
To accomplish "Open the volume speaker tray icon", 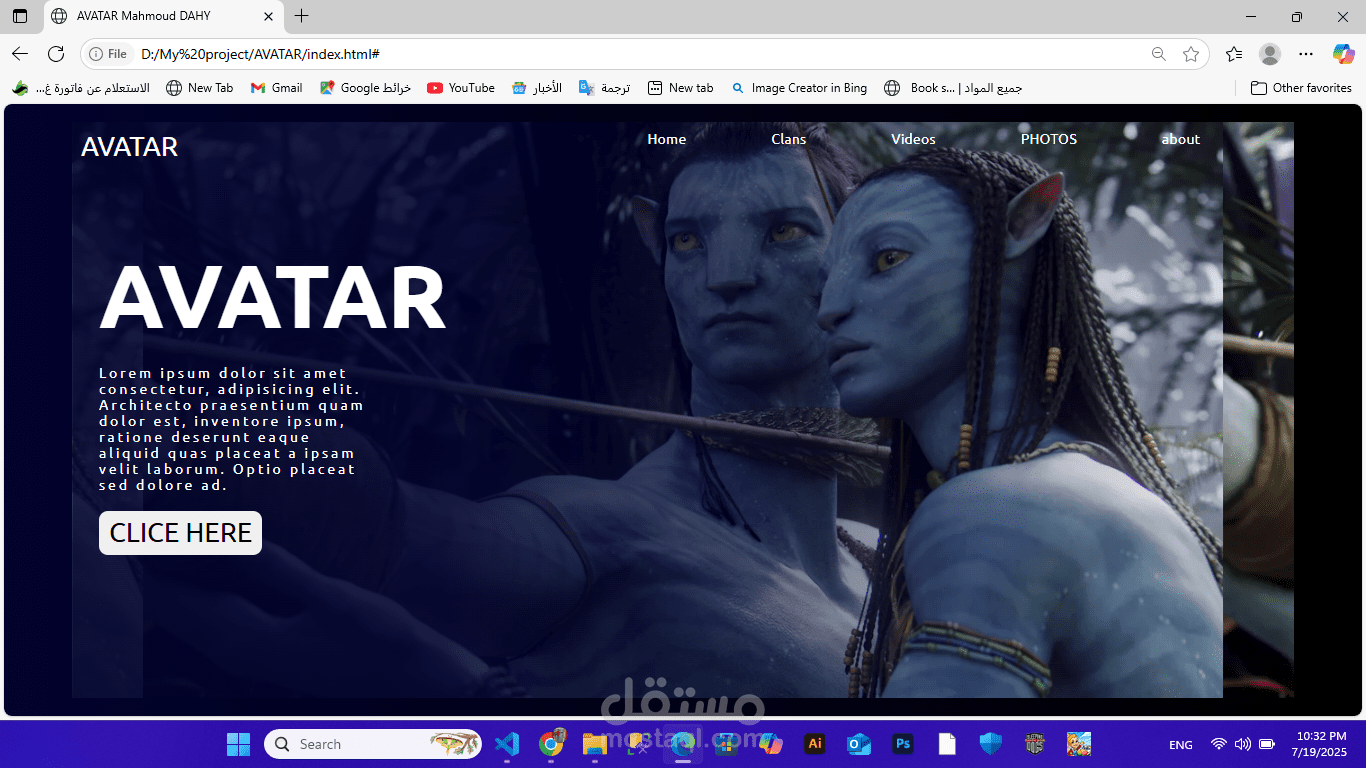I will (x=1243, y=744).
